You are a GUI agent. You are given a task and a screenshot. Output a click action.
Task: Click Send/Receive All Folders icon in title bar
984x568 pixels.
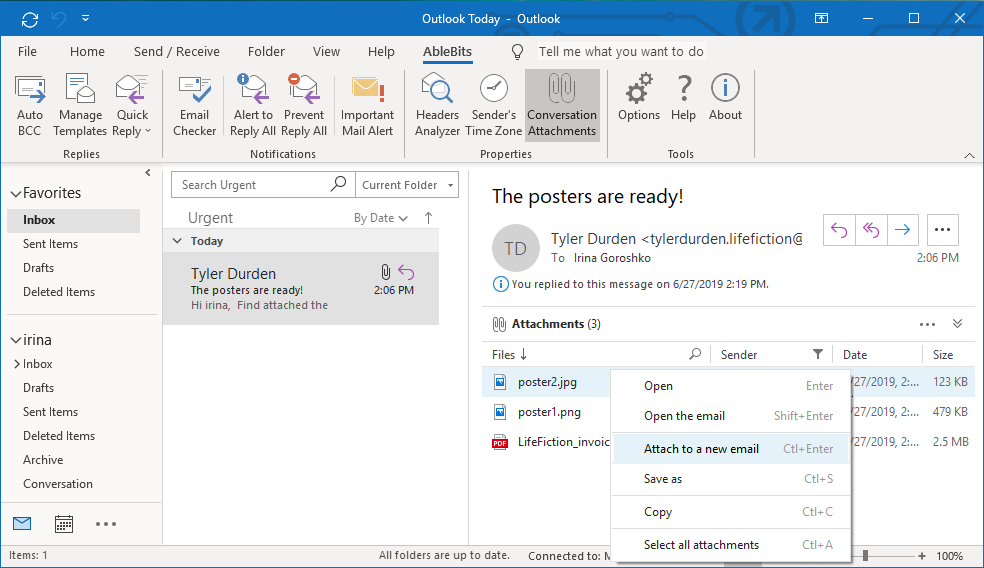tap(29, 19)
